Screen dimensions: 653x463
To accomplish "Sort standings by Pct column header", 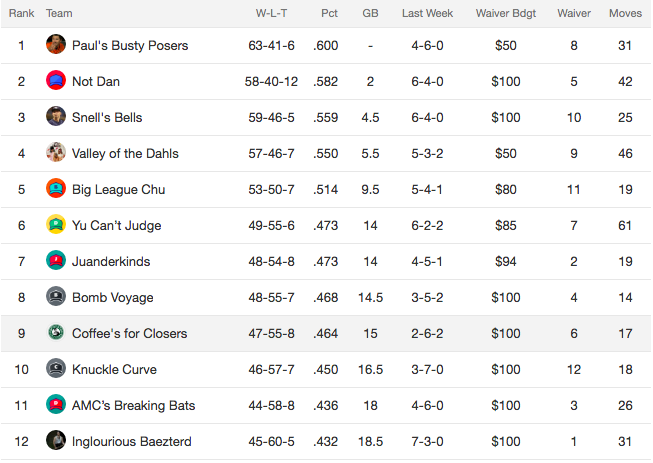I will pyautogui.click(x=329, y=13).
